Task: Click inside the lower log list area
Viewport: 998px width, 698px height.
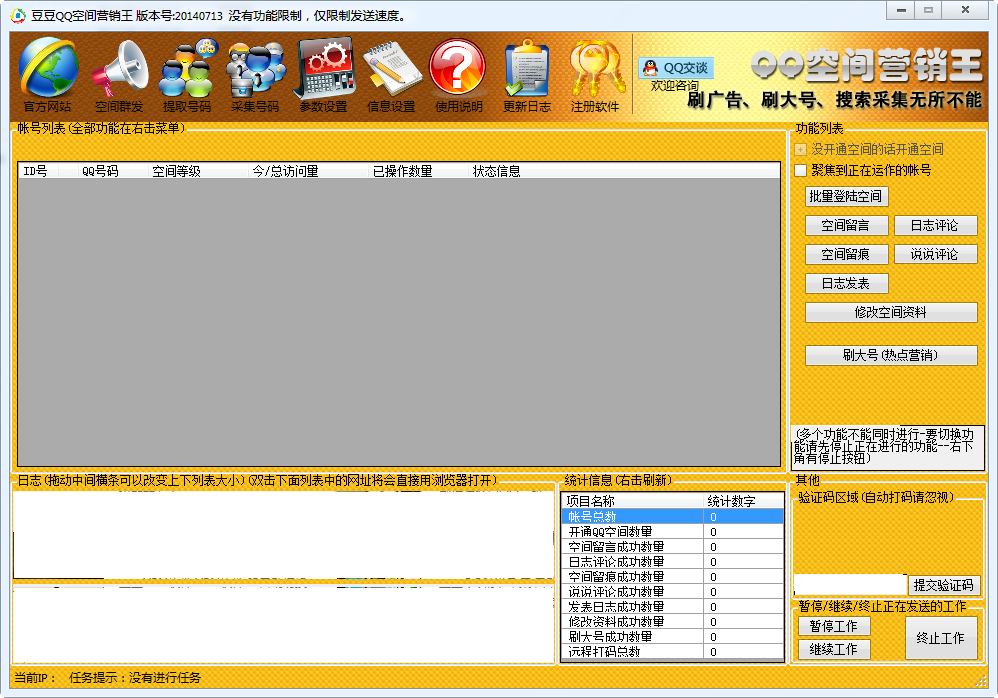Action: [283, 625]
